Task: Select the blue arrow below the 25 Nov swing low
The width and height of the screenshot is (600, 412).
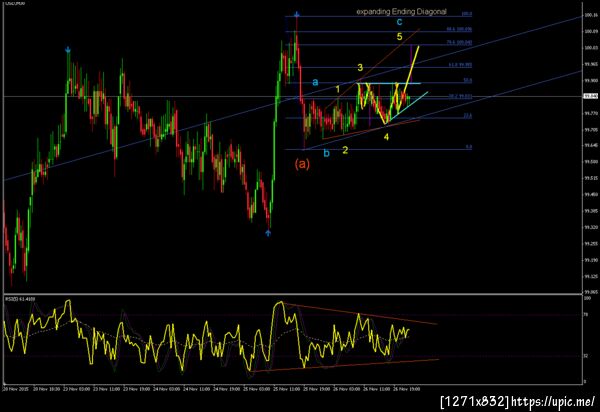Action: [268, 233]
